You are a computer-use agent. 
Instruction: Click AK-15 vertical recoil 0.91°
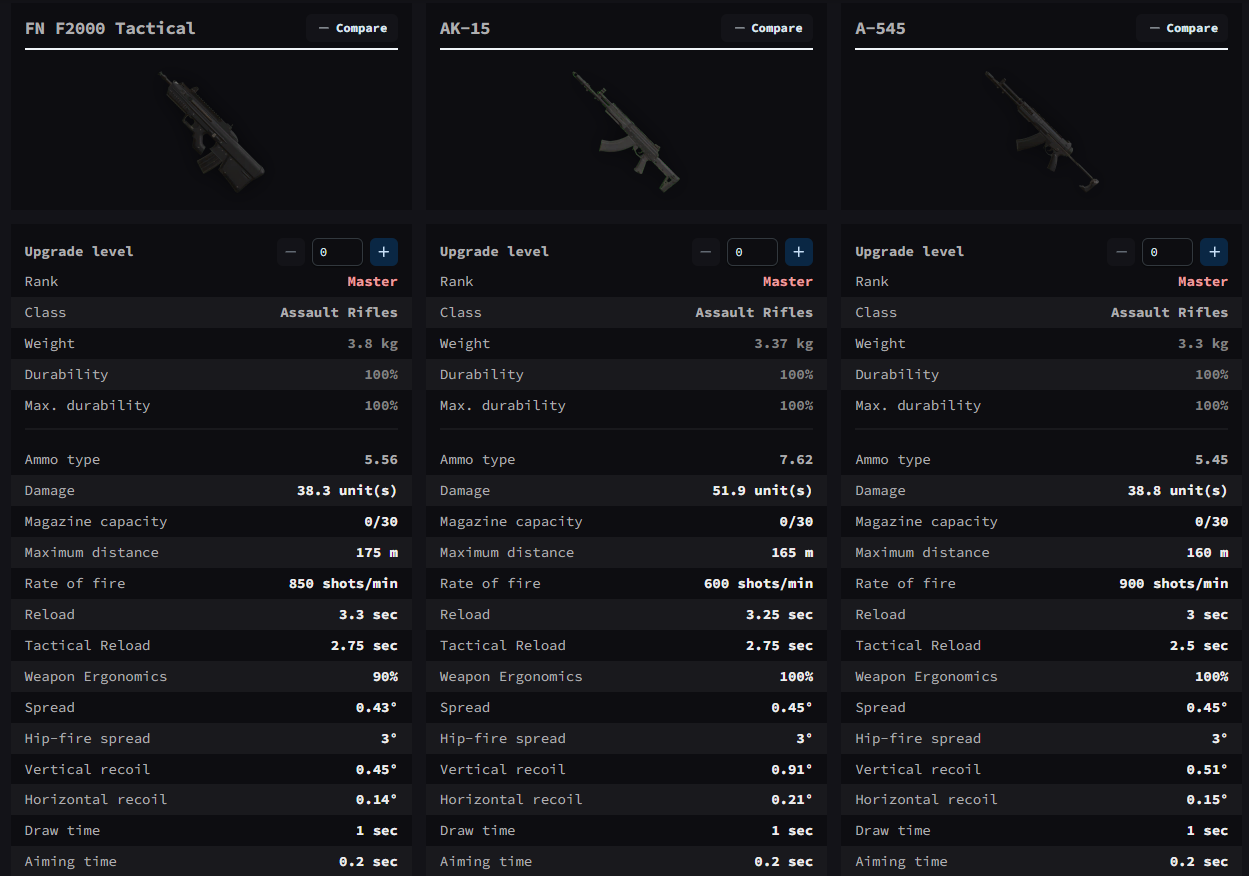792,770
